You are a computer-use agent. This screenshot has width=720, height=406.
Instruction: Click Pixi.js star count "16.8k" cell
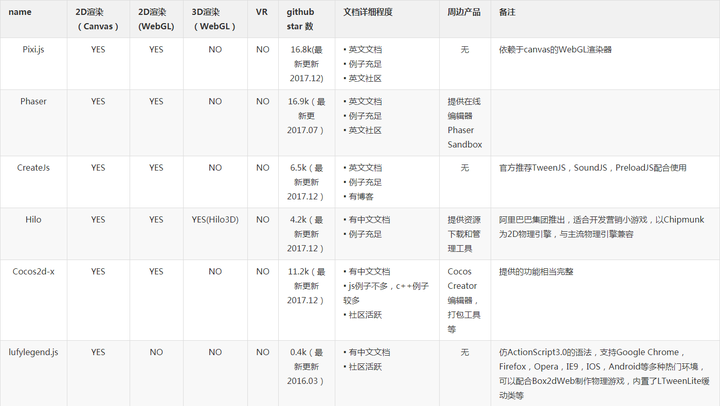coord(306,64)
